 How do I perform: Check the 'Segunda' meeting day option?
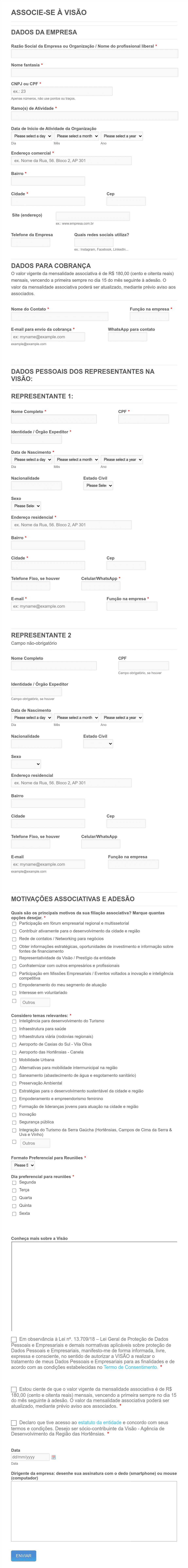tap(14, 1183)
